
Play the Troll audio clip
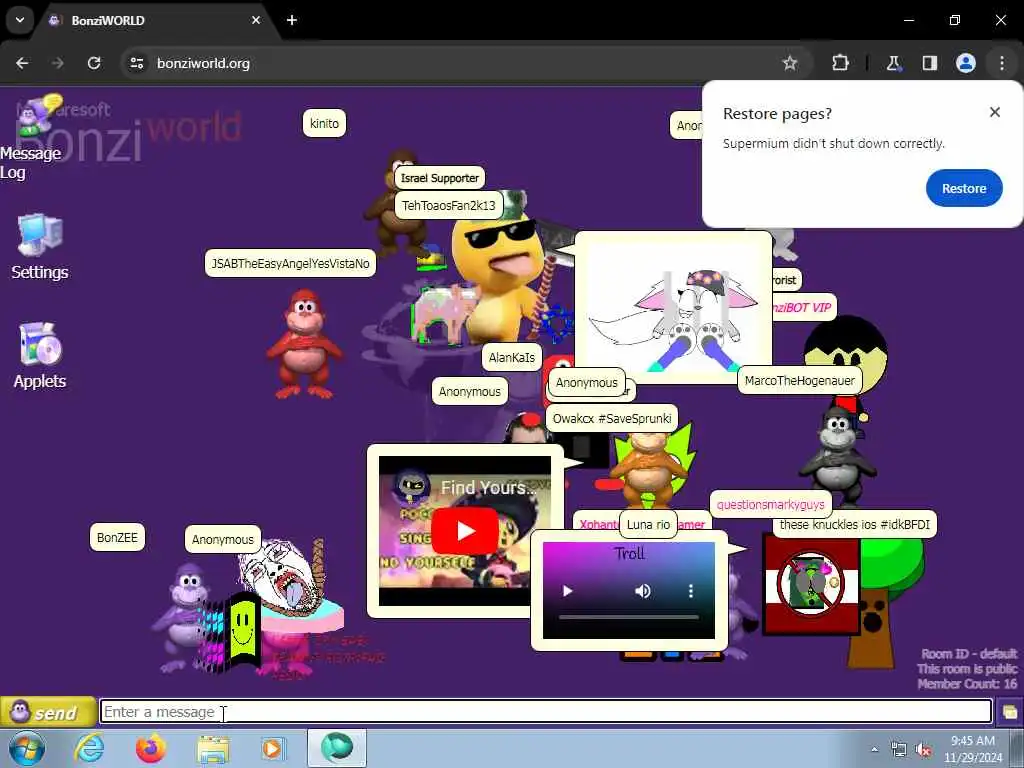point(567,591)
